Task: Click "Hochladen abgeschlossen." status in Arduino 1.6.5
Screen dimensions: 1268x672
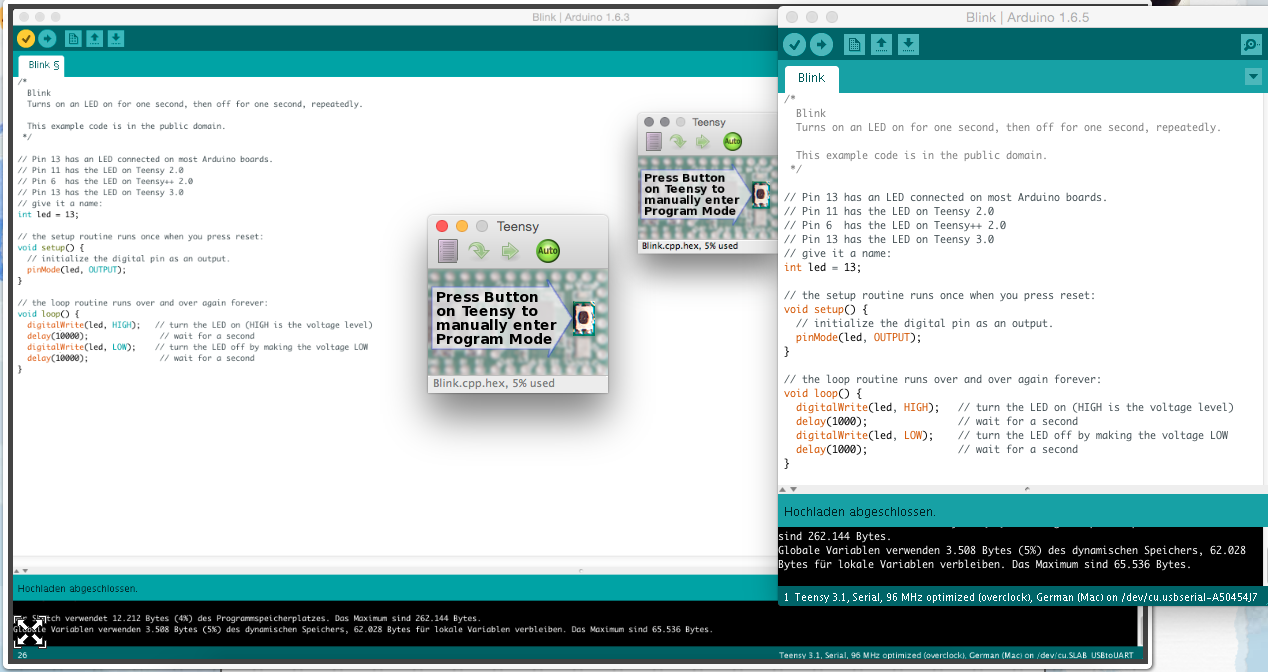Action: point(860,511)
